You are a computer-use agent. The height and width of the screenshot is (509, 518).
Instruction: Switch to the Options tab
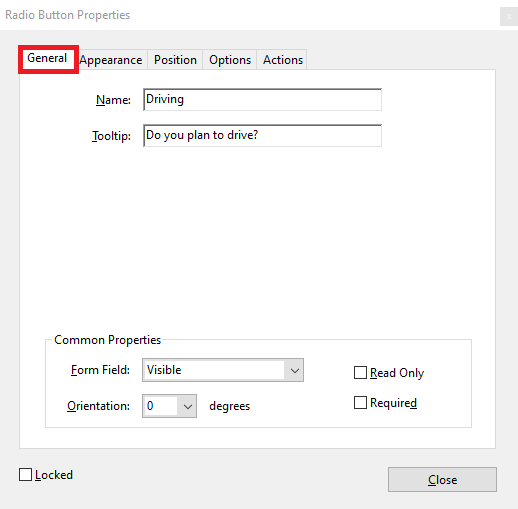pyautogui.click(x=230, y=60)
